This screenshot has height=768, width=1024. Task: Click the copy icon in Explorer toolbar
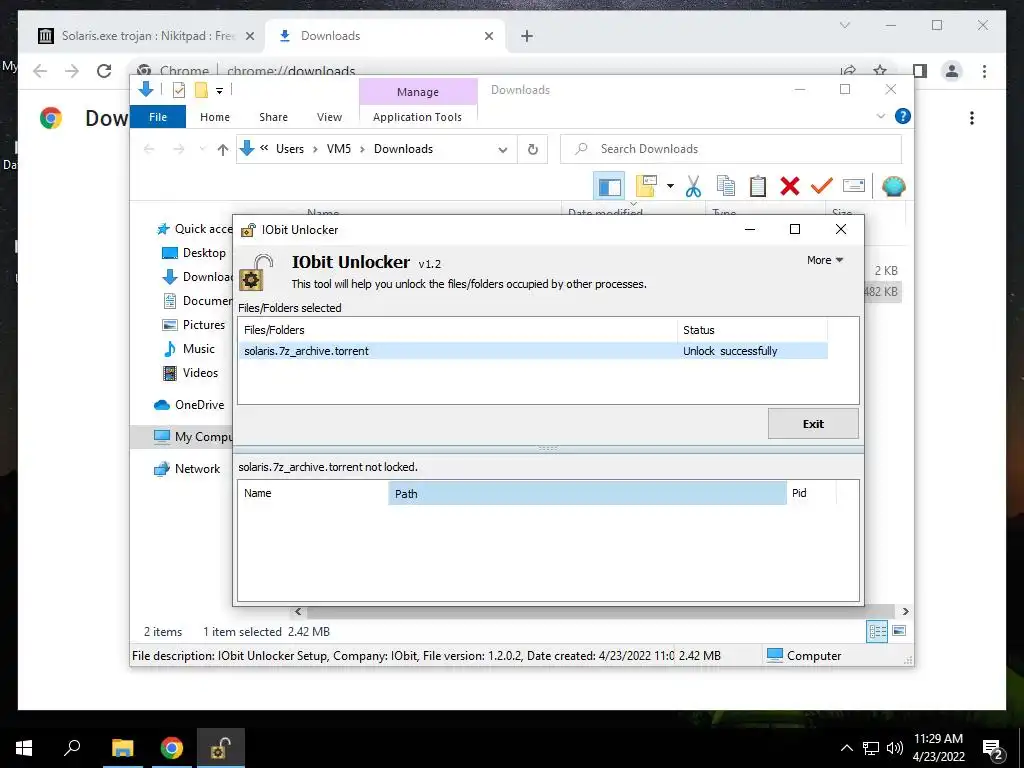tap(726, 186)
